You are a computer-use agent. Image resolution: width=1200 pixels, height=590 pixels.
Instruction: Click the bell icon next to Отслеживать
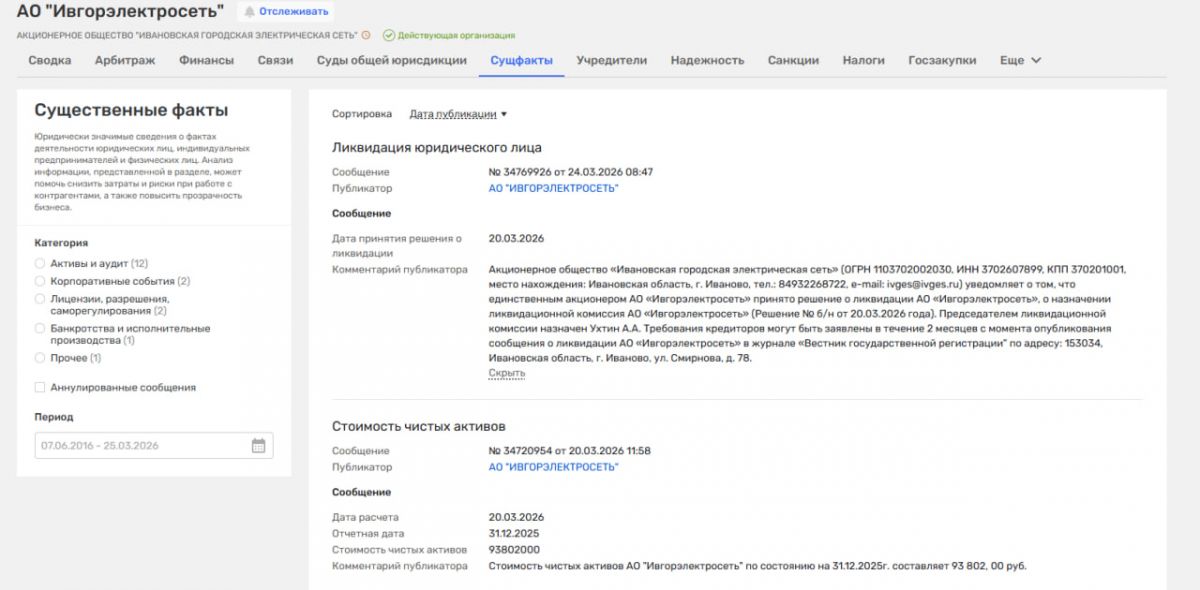249,12
